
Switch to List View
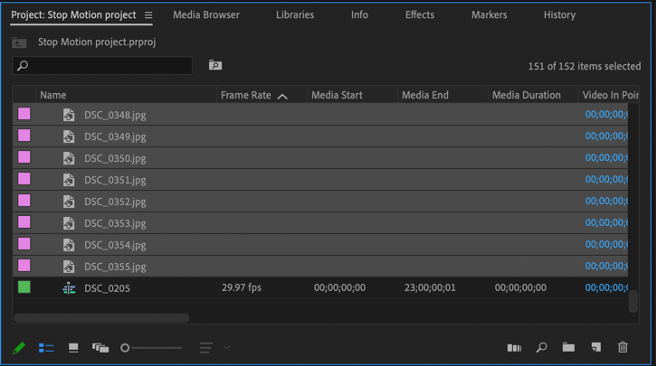point(46,348)
